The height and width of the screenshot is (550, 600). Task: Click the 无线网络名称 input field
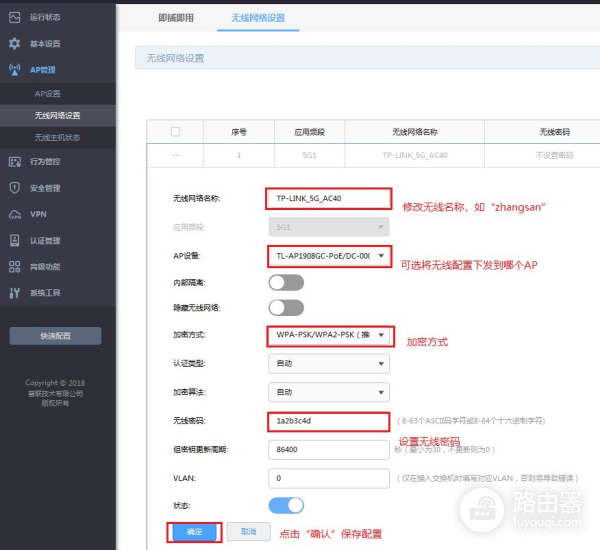click(329, 198)
